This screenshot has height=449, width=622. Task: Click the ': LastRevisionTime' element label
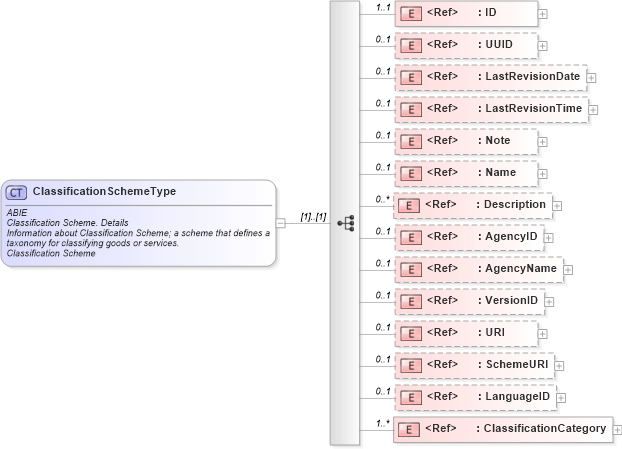pos(530,108)
